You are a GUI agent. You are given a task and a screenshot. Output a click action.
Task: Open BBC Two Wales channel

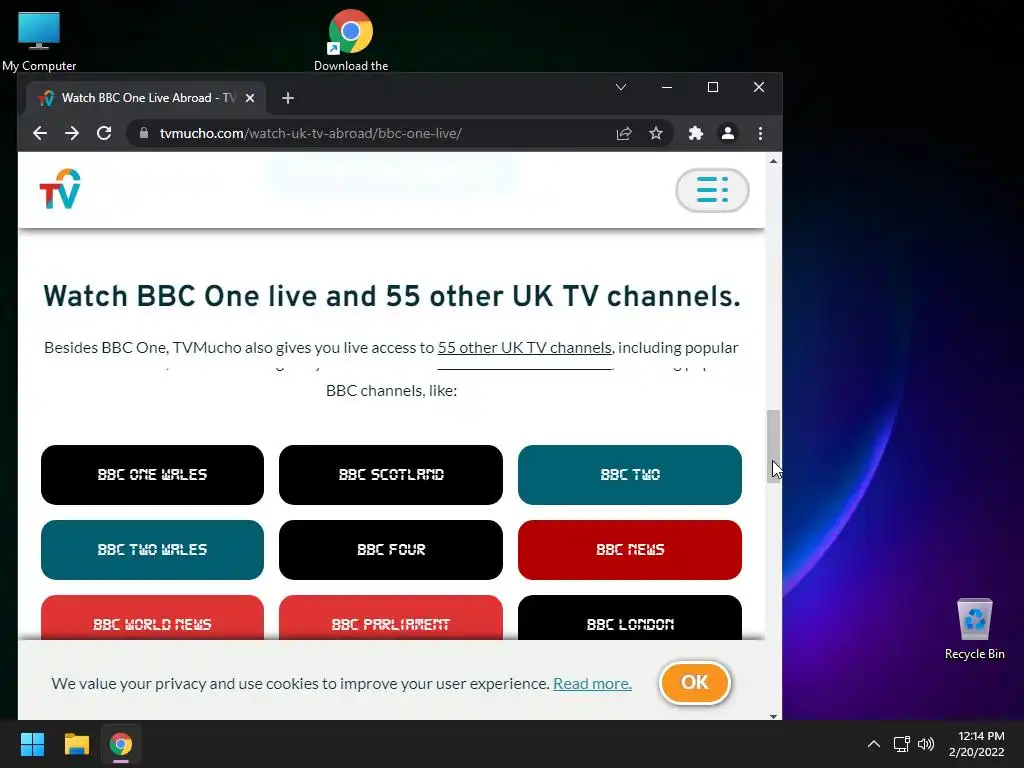coord(152,550)
